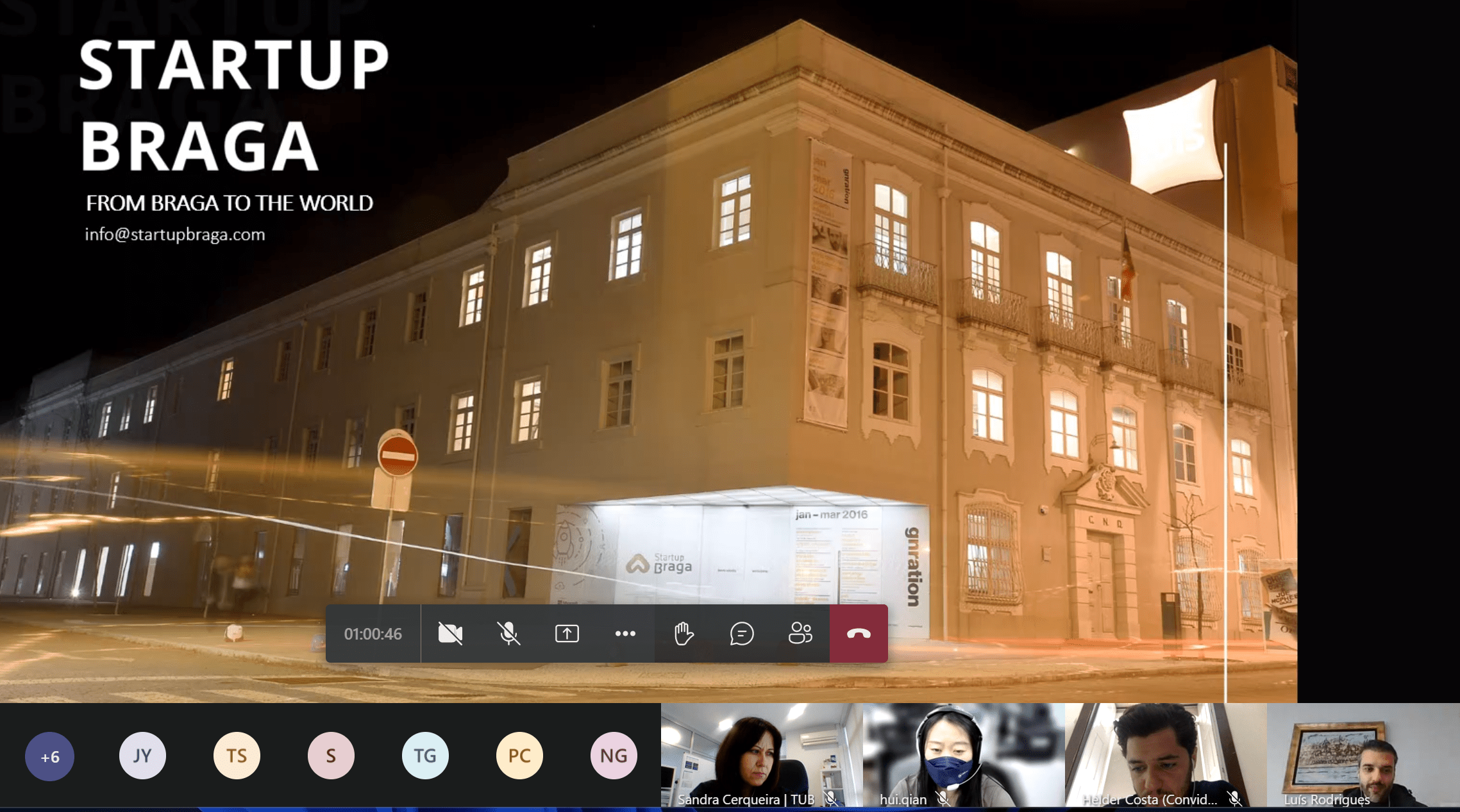Click Sandra Cerqueira's muted mic icon
The image size is (1460, 812).
[x=830, y=799]
